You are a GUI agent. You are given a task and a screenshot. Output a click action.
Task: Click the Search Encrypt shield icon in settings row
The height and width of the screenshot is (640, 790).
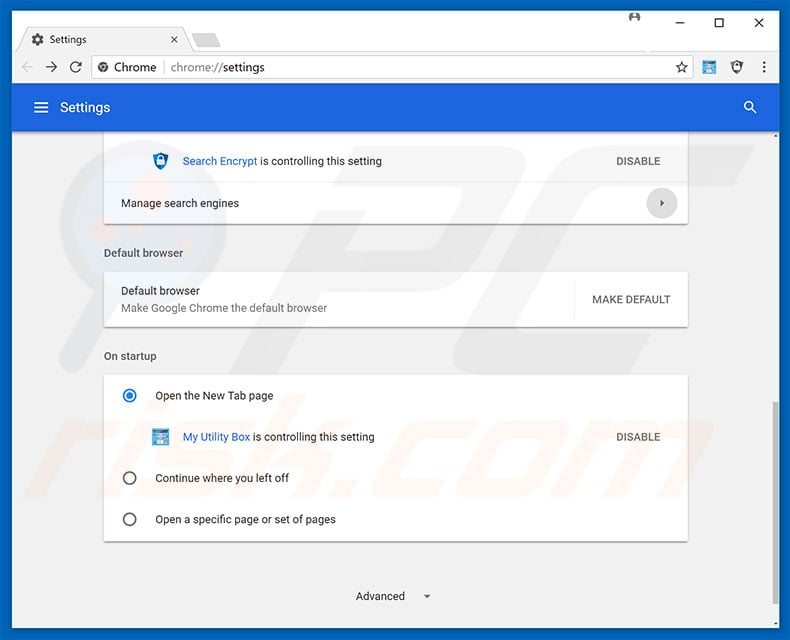160,161
